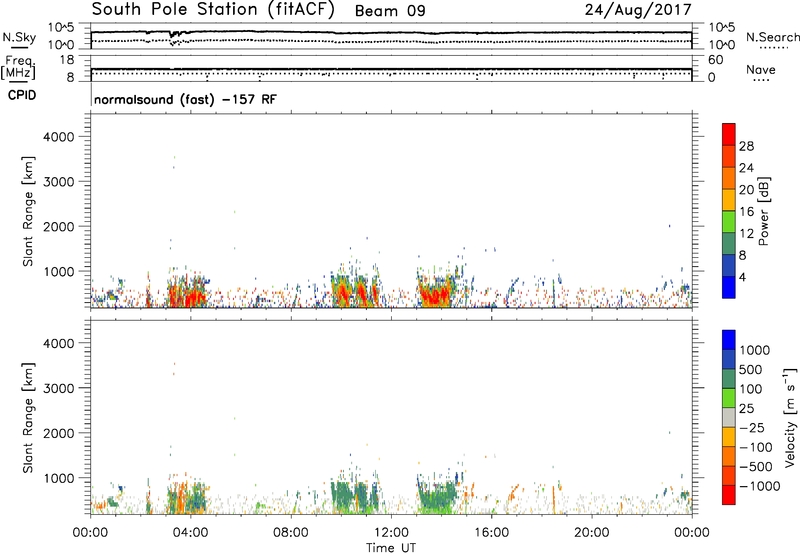Click 'normalsound (fast) -157 RF' text
This screenshot has width=800, height=554.
(185, 99)
